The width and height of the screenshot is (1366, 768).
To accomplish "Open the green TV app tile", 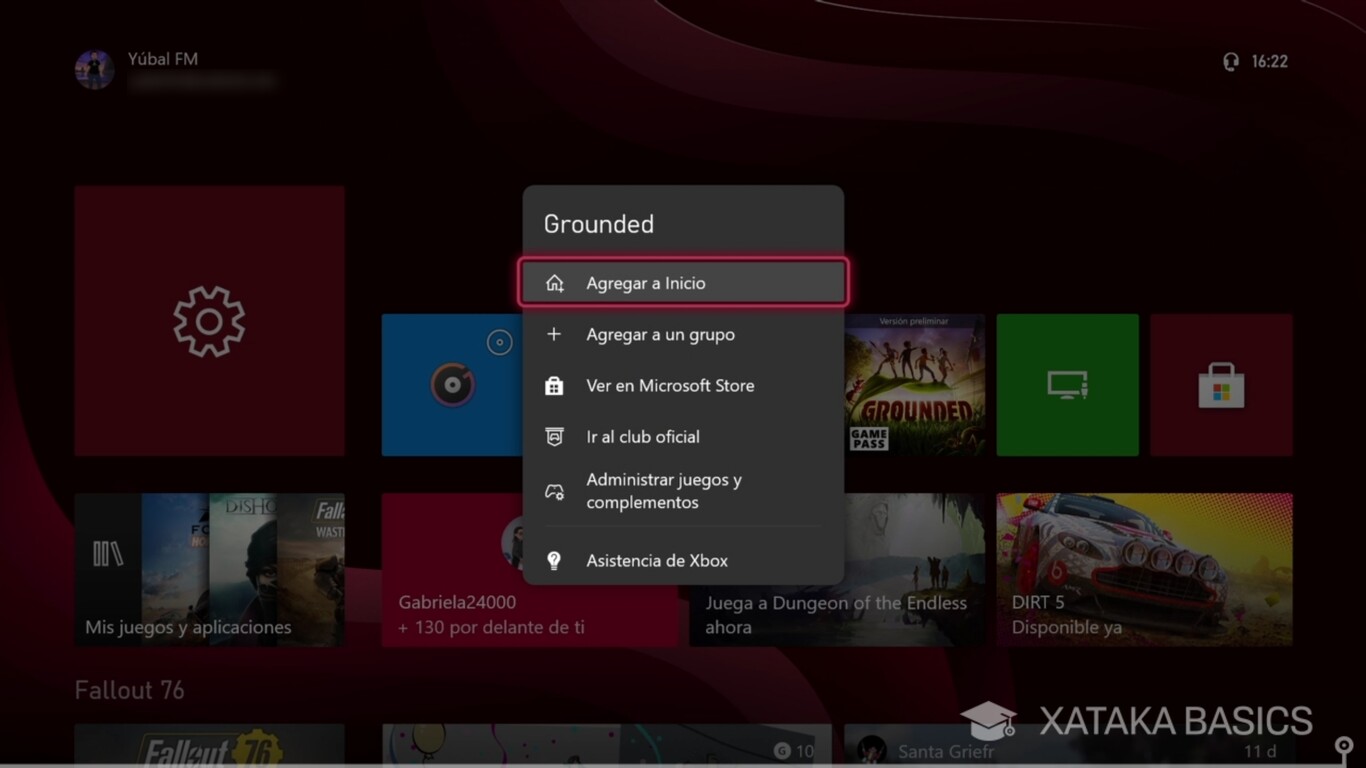I will tap(1067, 384).
